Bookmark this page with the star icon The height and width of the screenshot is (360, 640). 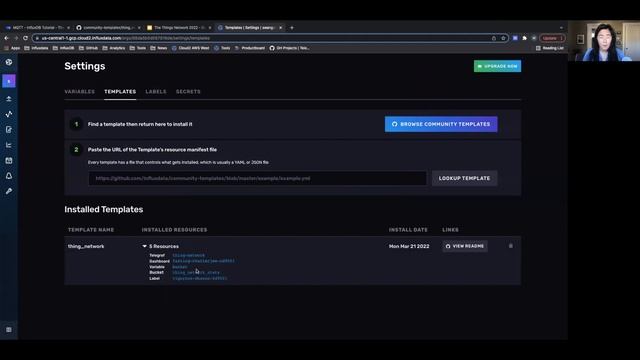click(503, 38)
